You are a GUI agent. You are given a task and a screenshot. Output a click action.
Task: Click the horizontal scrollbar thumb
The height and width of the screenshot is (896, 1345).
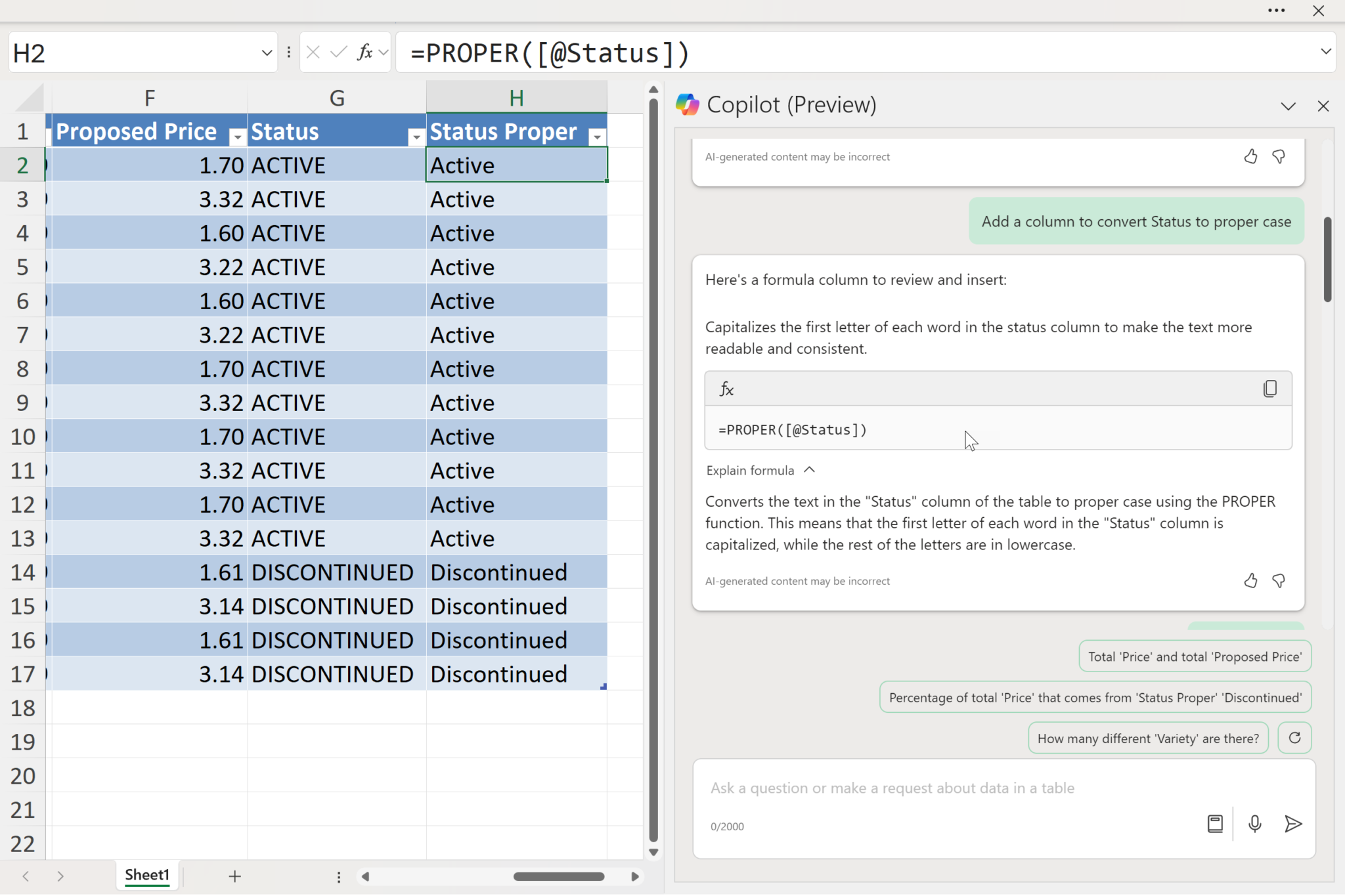tap(558, 876)
